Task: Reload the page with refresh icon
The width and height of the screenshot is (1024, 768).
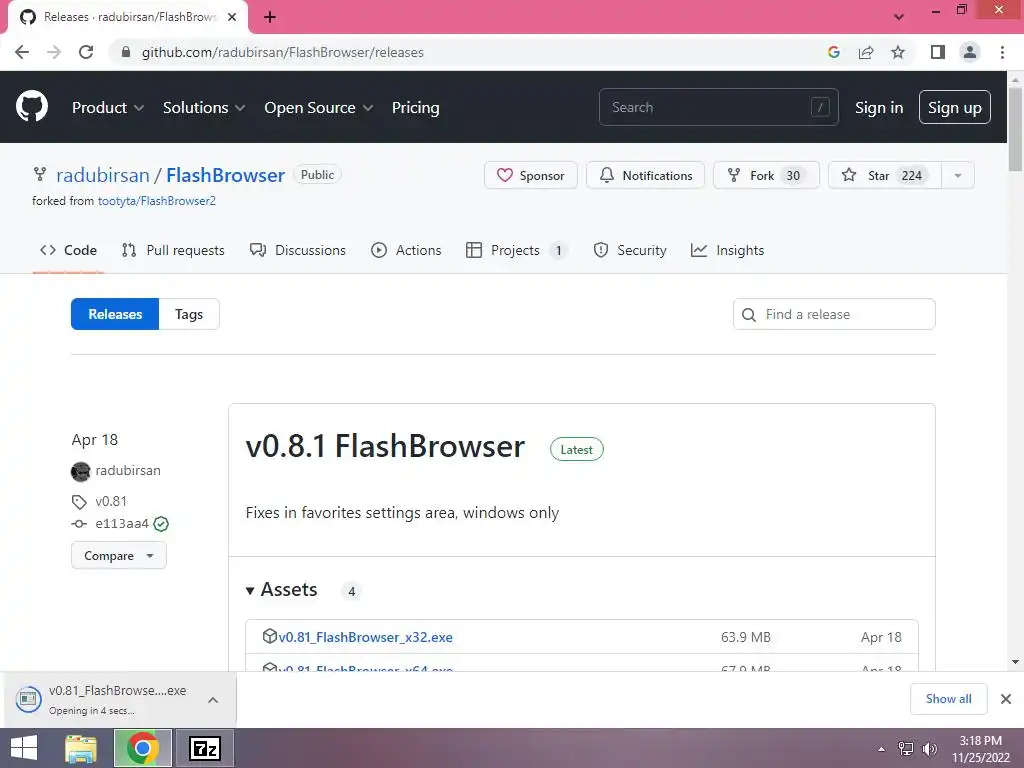Action: click(86, 52)
